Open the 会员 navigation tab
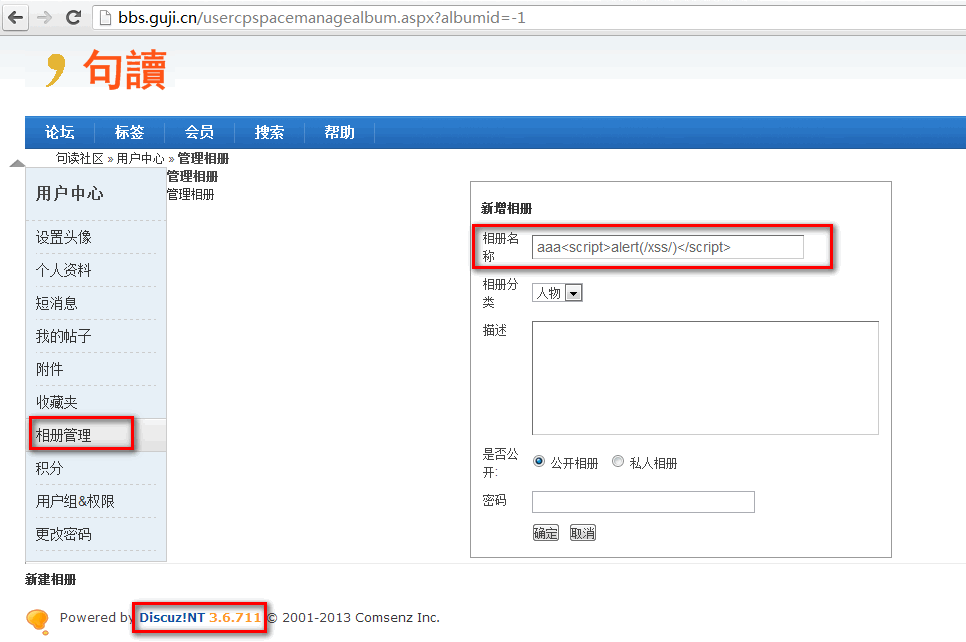This screenshot has width=966, height=642. coord(200,132)
